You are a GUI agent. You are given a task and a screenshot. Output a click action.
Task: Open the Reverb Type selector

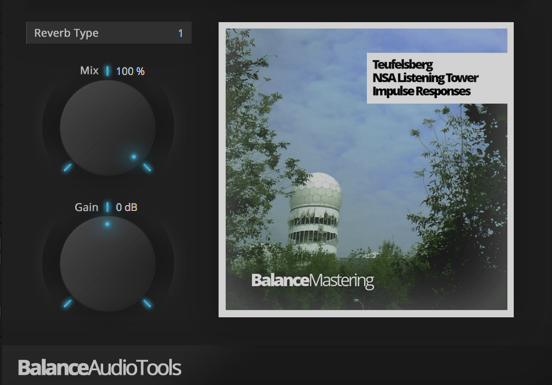[x=109, y=33]
